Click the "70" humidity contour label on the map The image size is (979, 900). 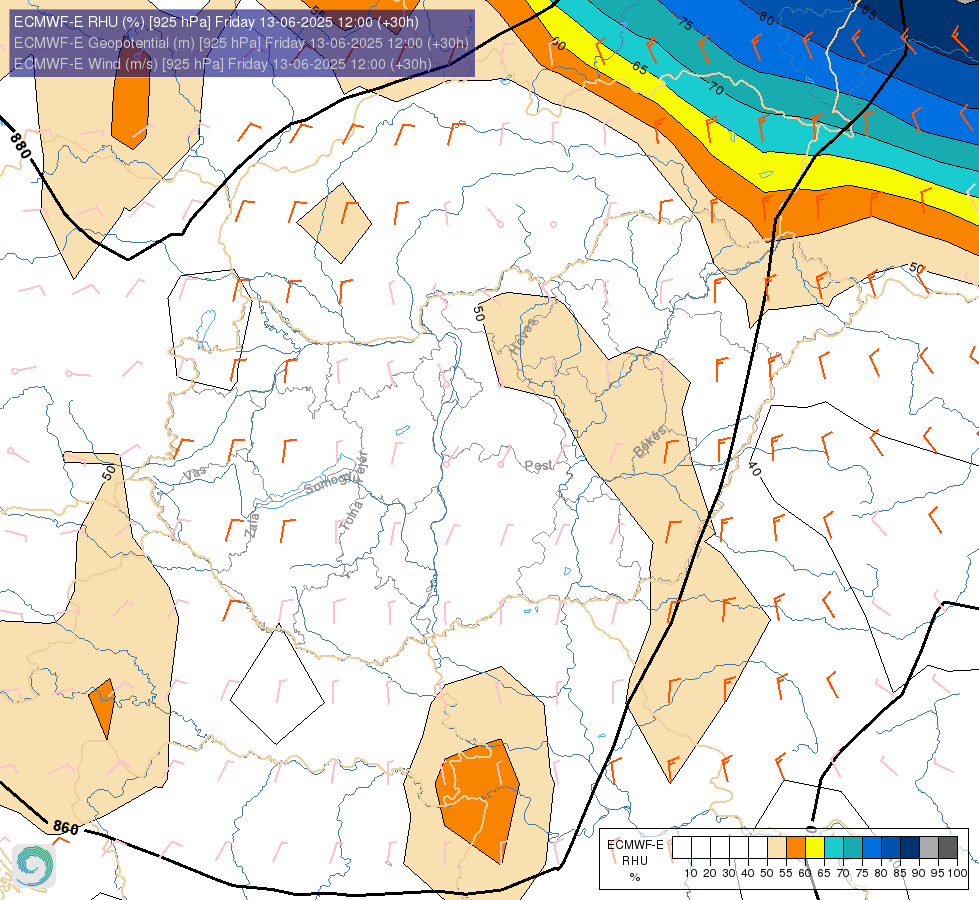(716, 89)
